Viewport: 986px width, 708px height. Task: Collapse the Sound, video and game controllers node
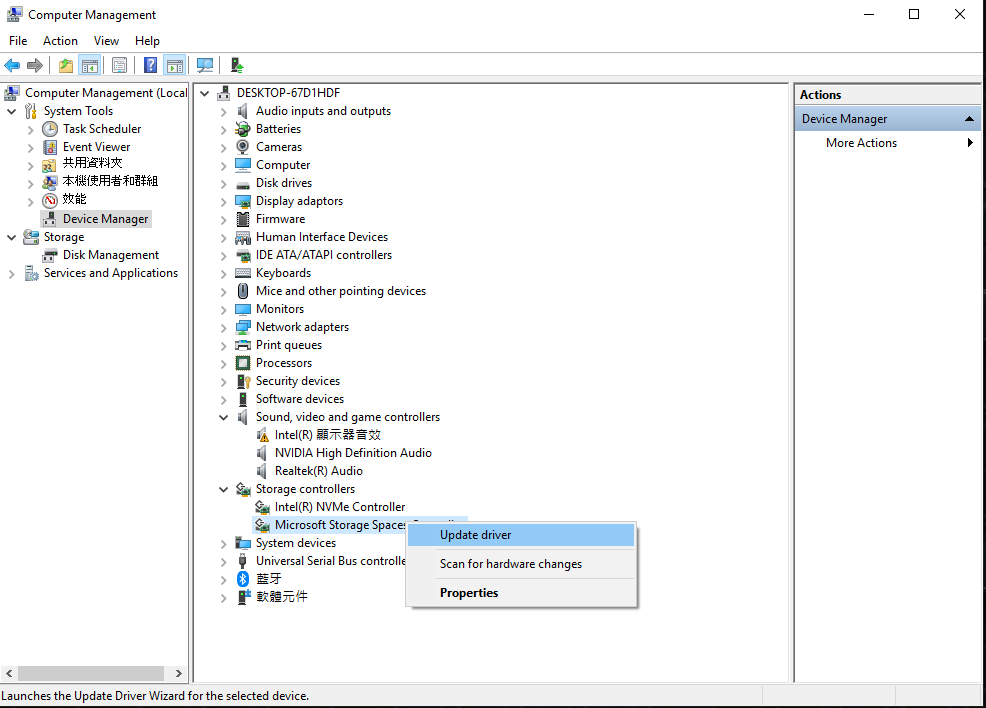click(224, 417)
